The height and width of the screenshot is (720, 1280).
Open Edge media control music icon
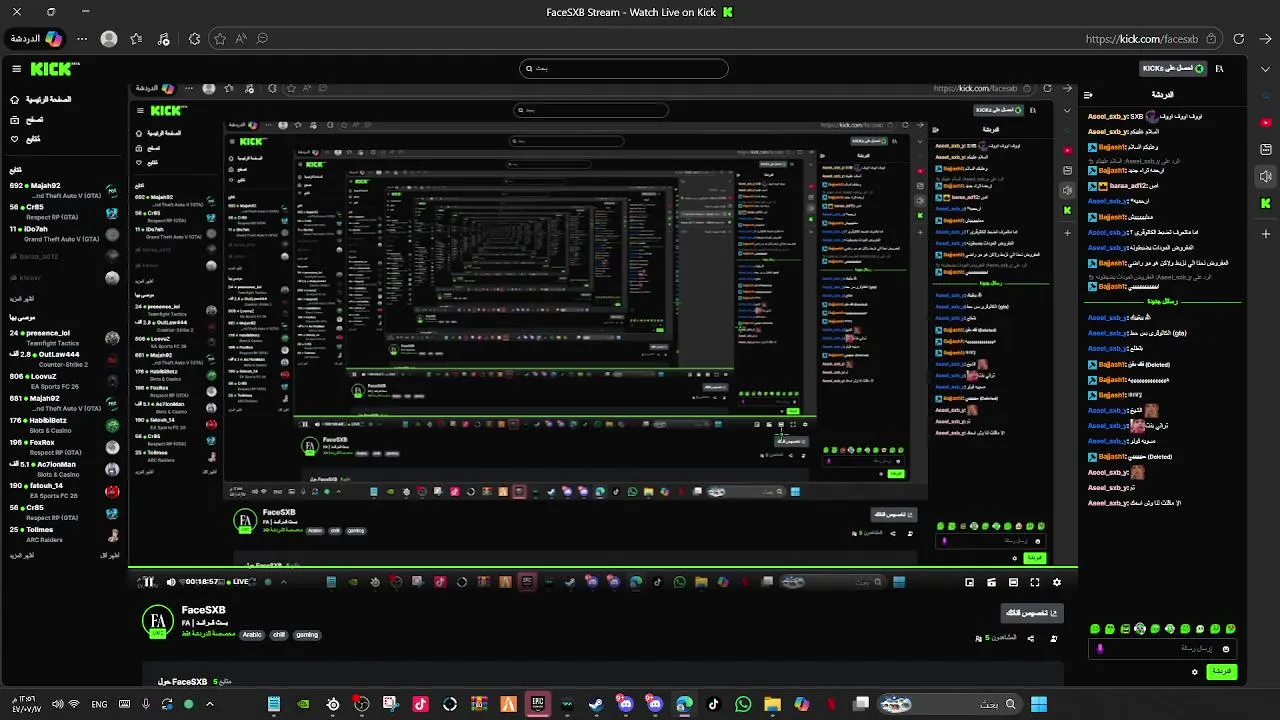tap(164, 39)
